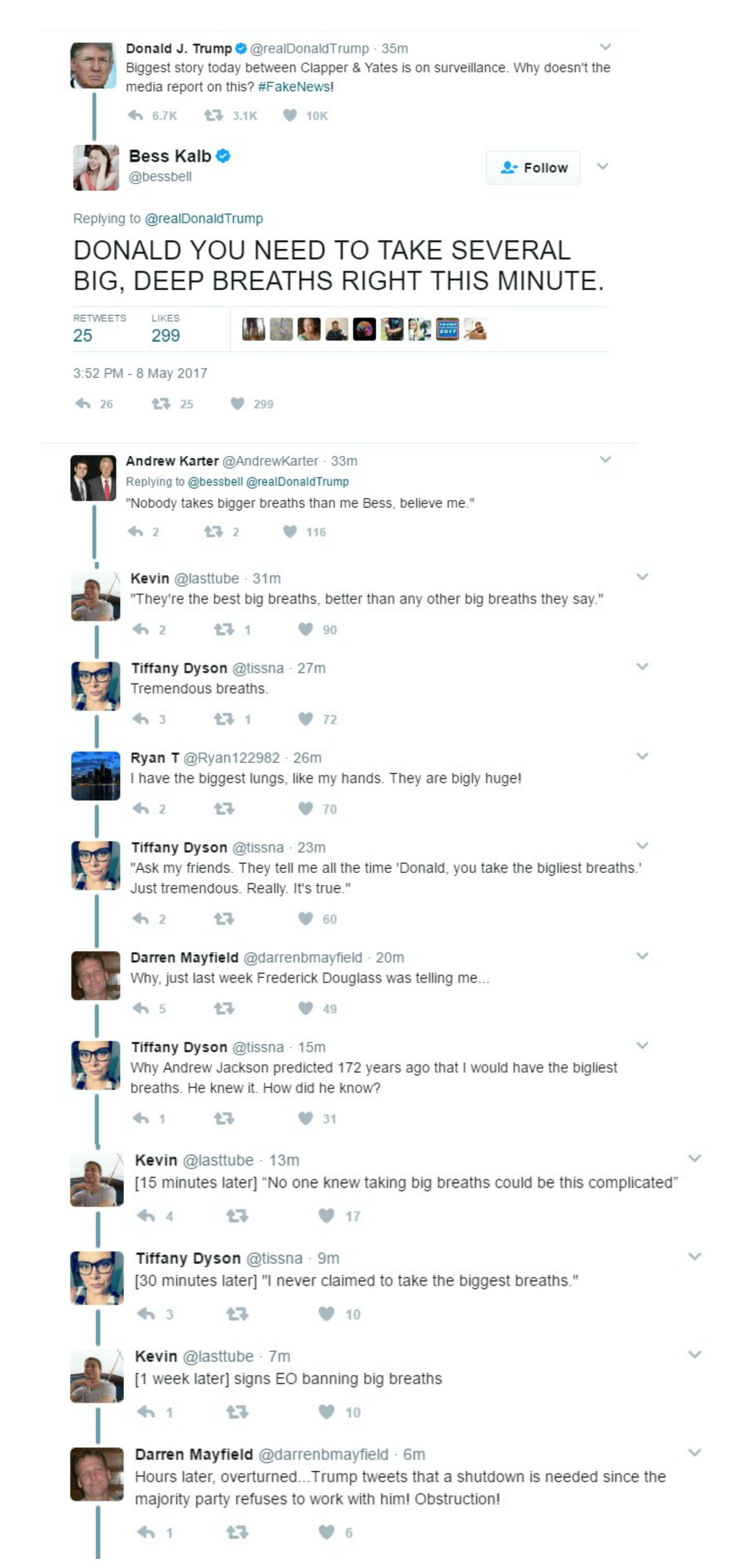Screen dimensions: 743x1568
Task: Like Kevin's 'best big breaths' reply
Action: click(x=305, y=630)
